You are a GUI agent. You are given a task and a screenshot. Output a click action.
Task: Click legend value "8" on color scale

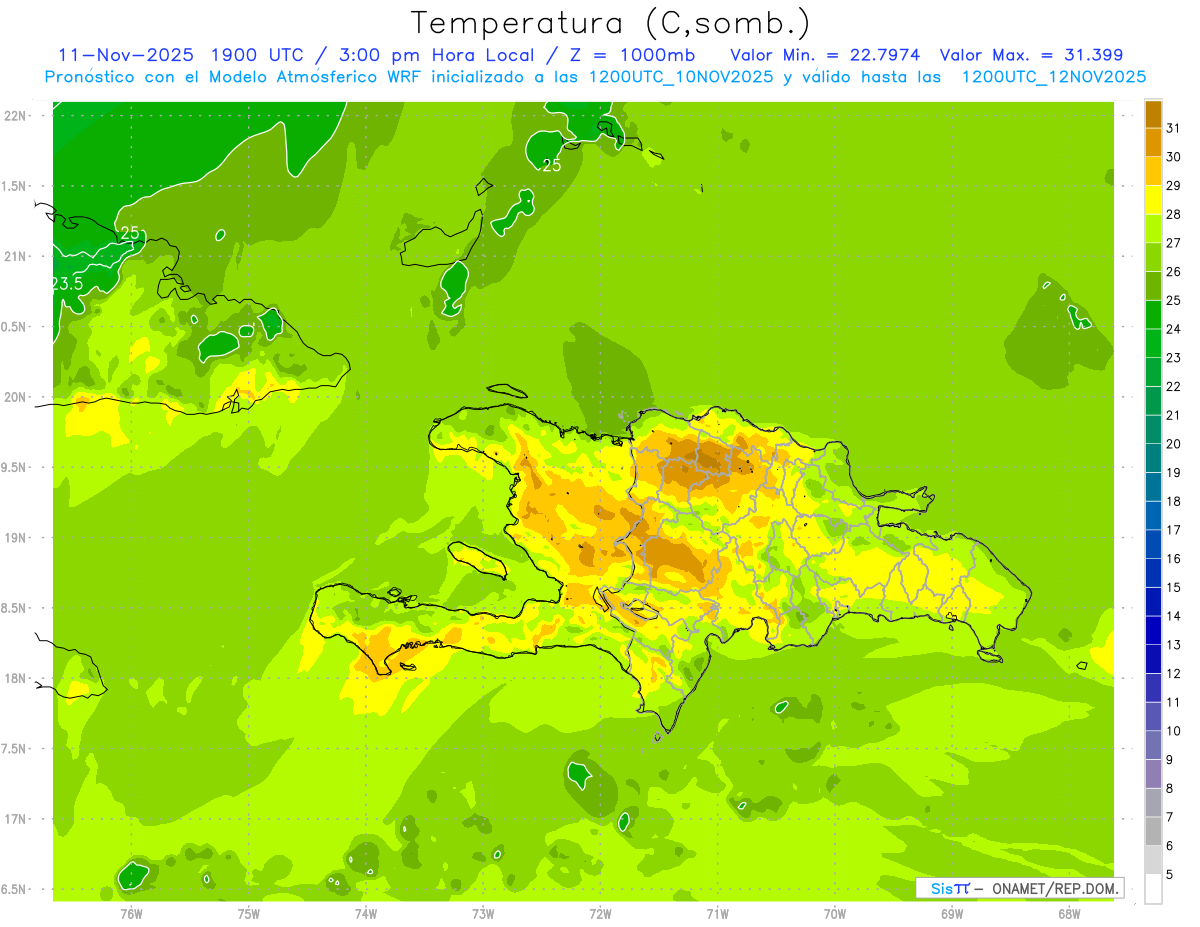point(1170,789)
